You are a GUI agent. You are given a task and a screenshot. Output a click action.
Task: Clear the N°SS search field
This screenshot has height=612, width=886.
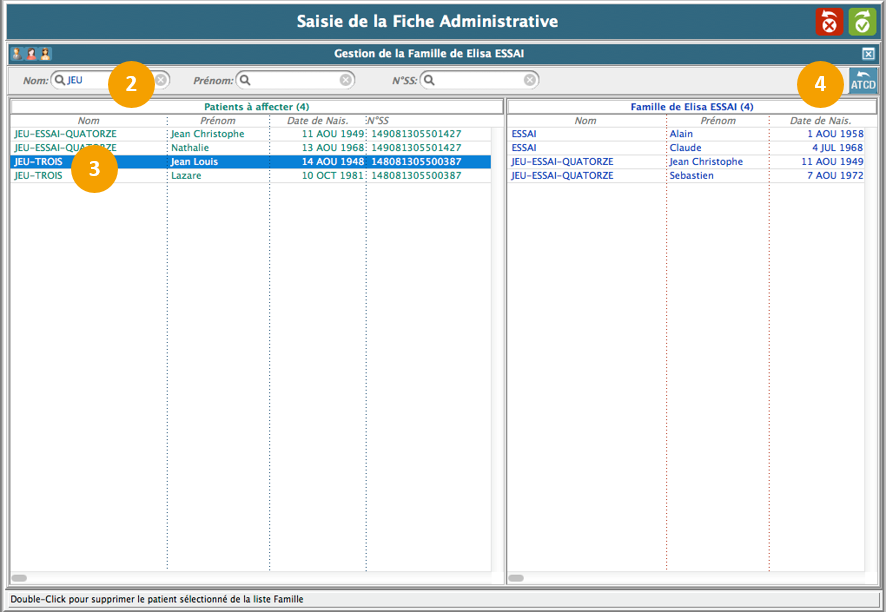(x=530, y=80)
